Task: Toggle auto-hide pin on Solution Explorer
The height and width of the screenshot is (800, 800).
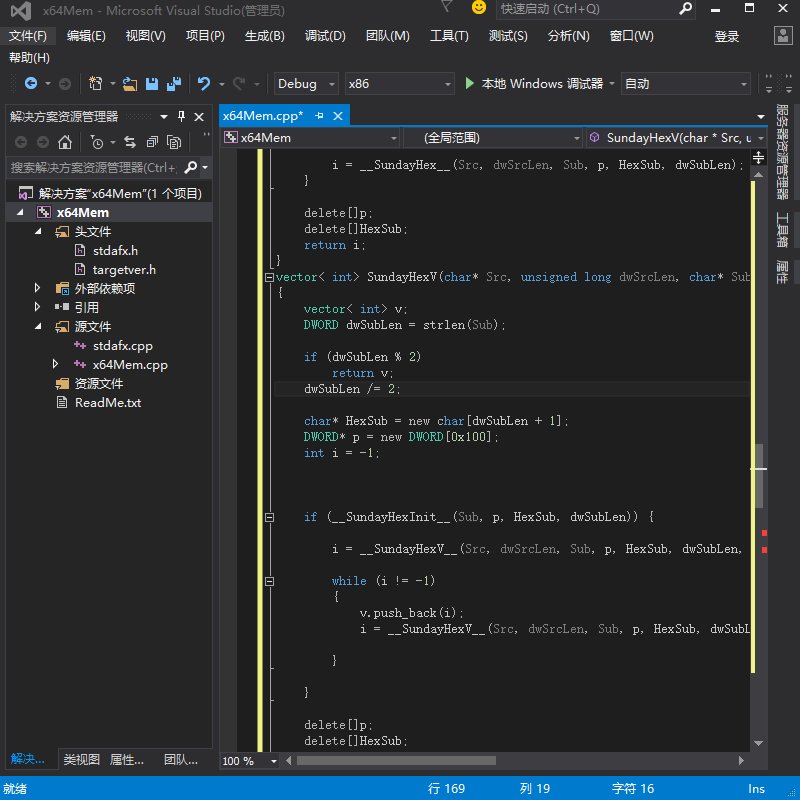Action: 181,116
